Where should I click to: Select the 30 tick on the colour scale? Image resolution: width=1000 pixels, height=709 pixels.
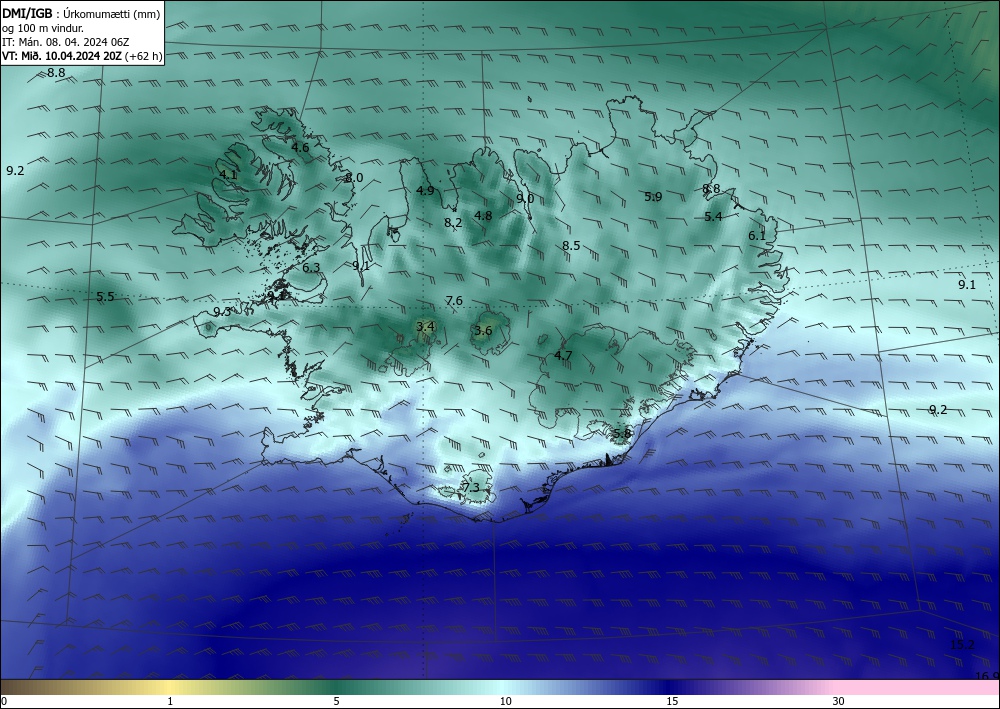point(838,701)
